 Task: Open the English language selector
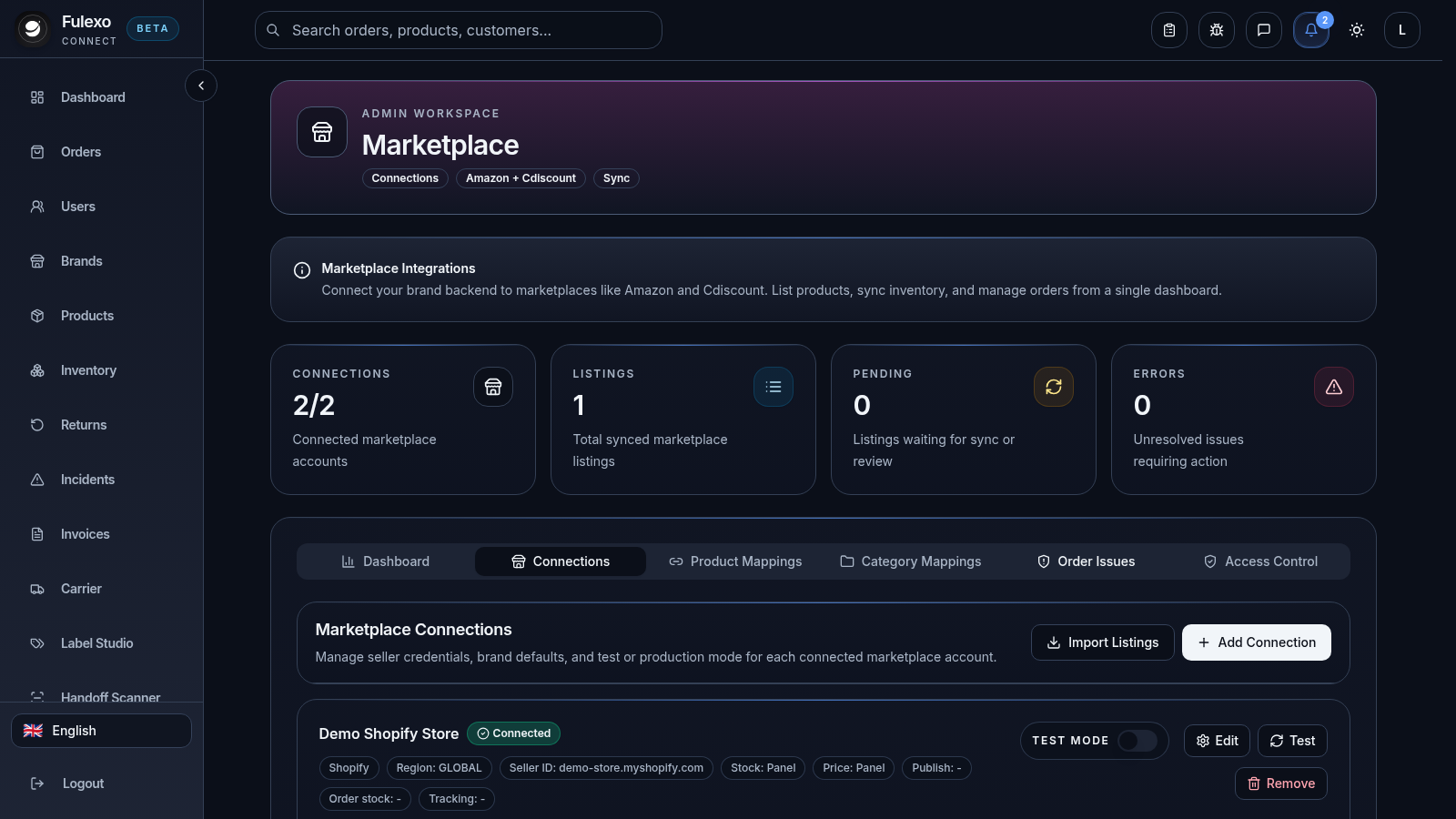click(x=101, y=731)
